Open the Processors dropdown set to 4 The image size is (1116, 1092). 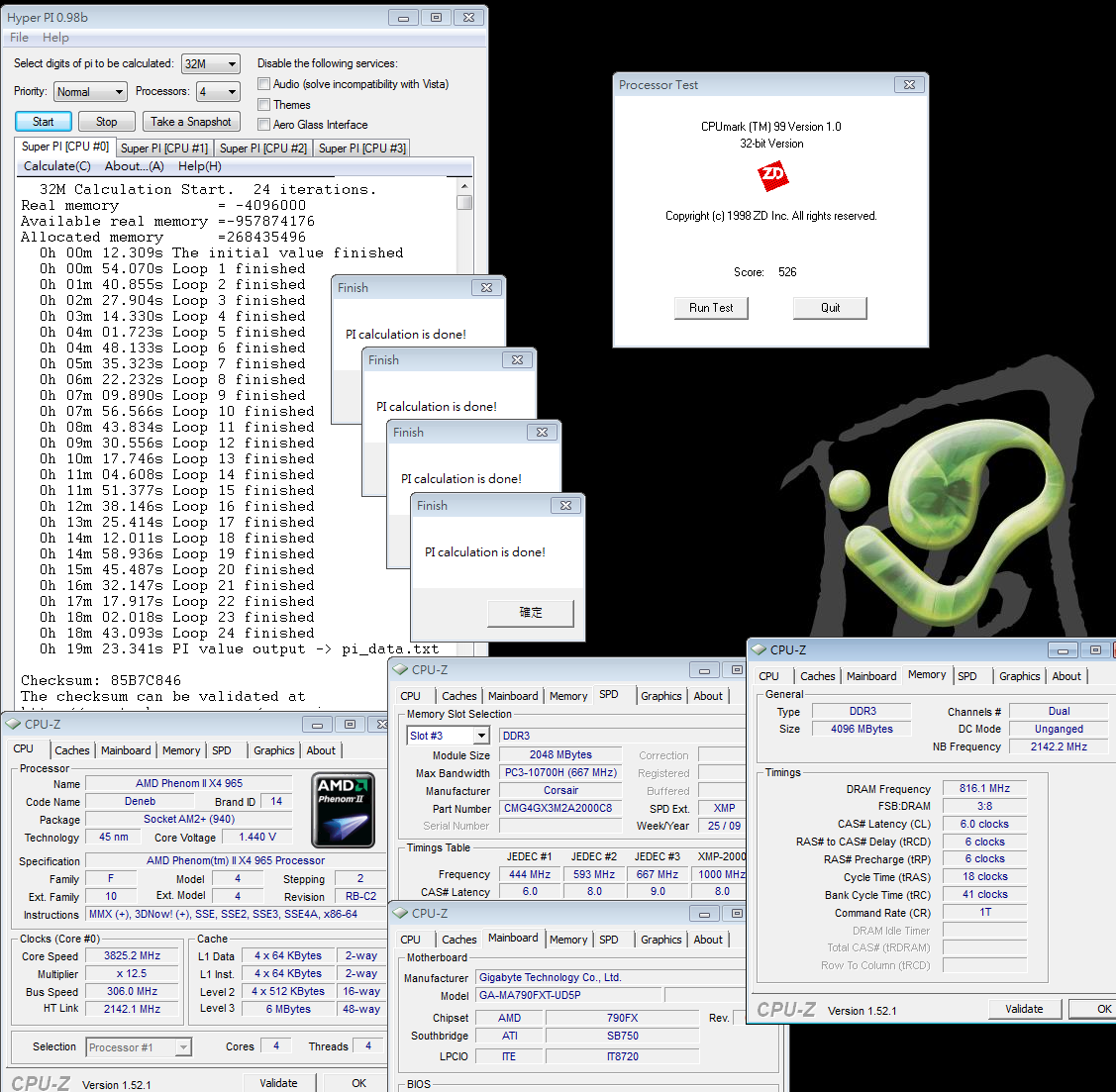[218, 92]
